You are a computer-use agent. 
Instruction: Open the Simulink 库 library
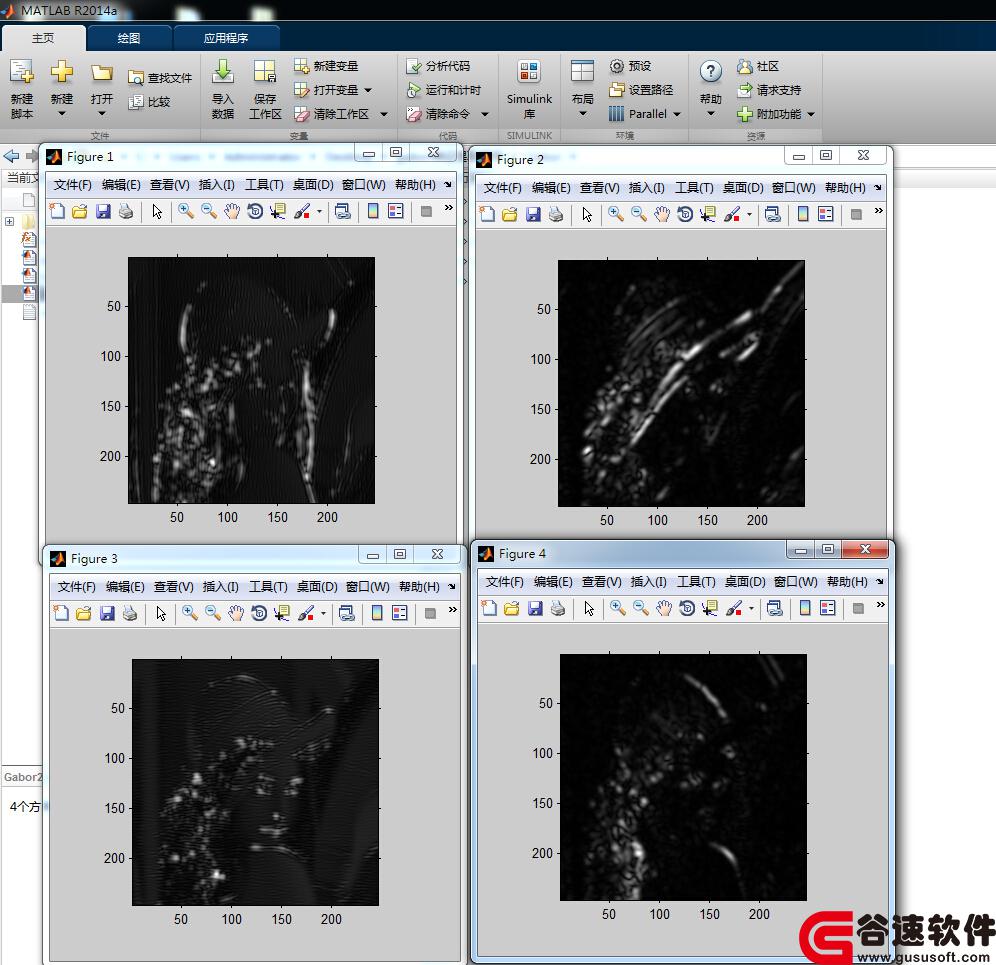[529, 89]
